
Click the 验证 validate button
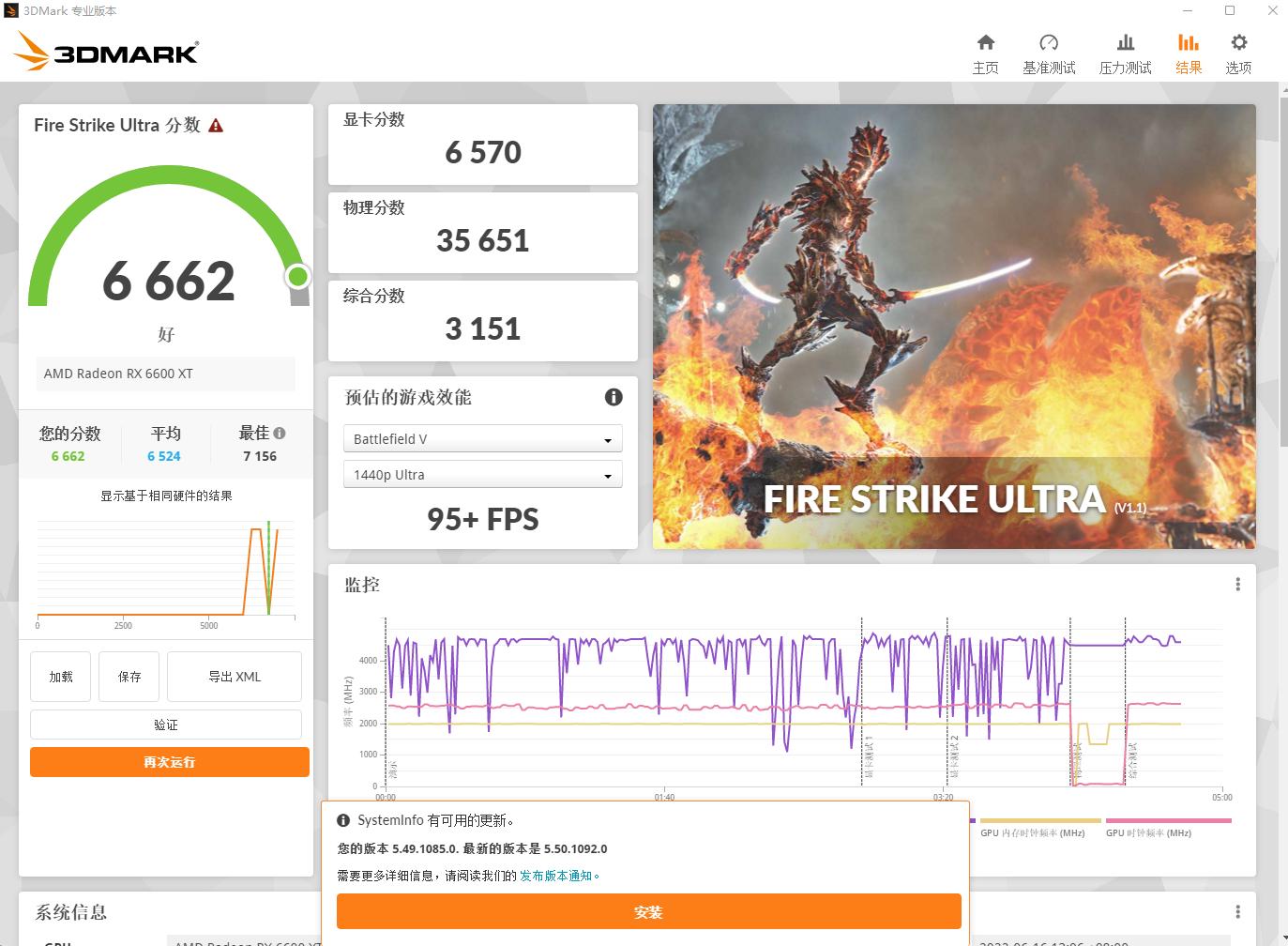coord(166,725)
